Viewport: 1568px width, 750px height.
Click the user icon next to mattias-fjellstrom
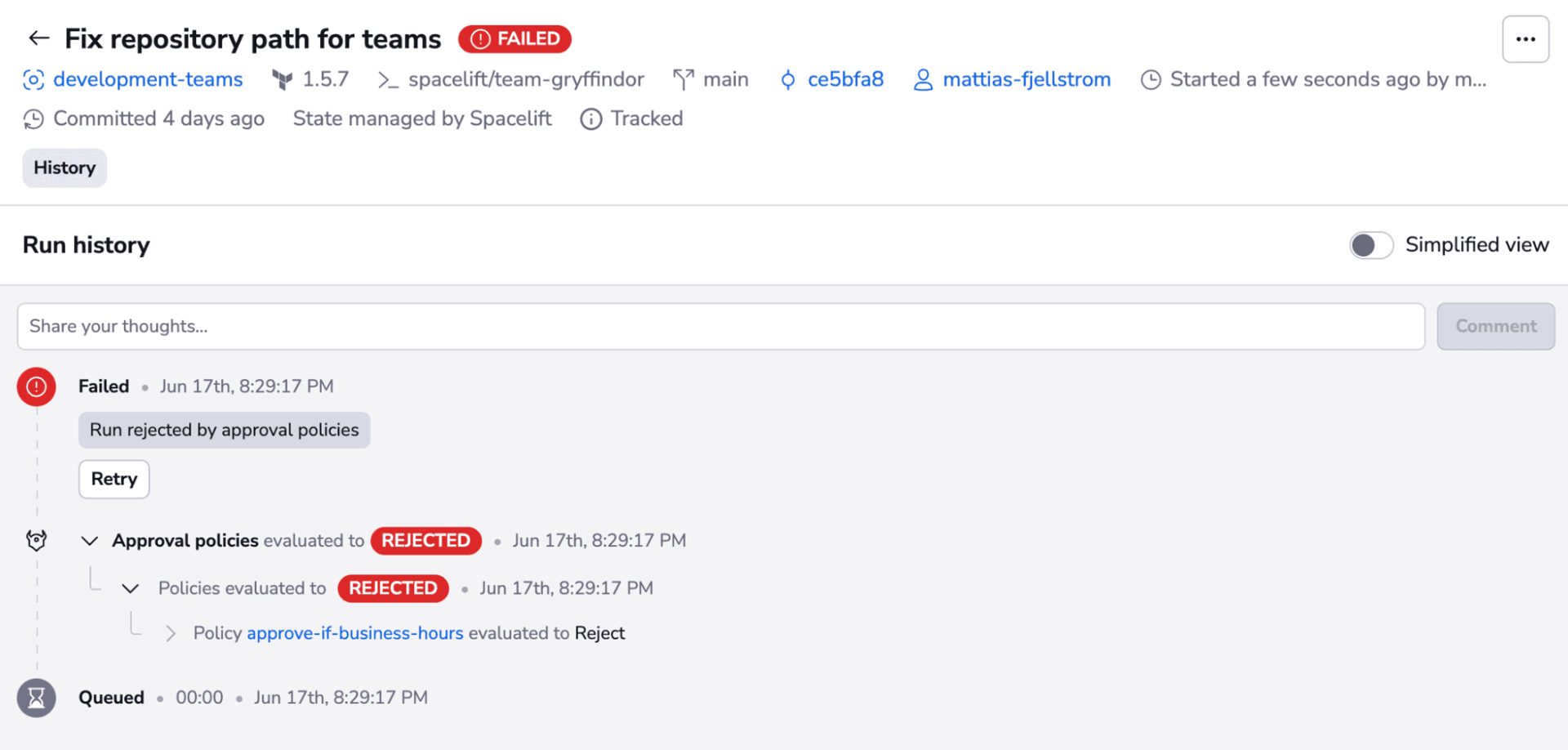pos(923,79)
